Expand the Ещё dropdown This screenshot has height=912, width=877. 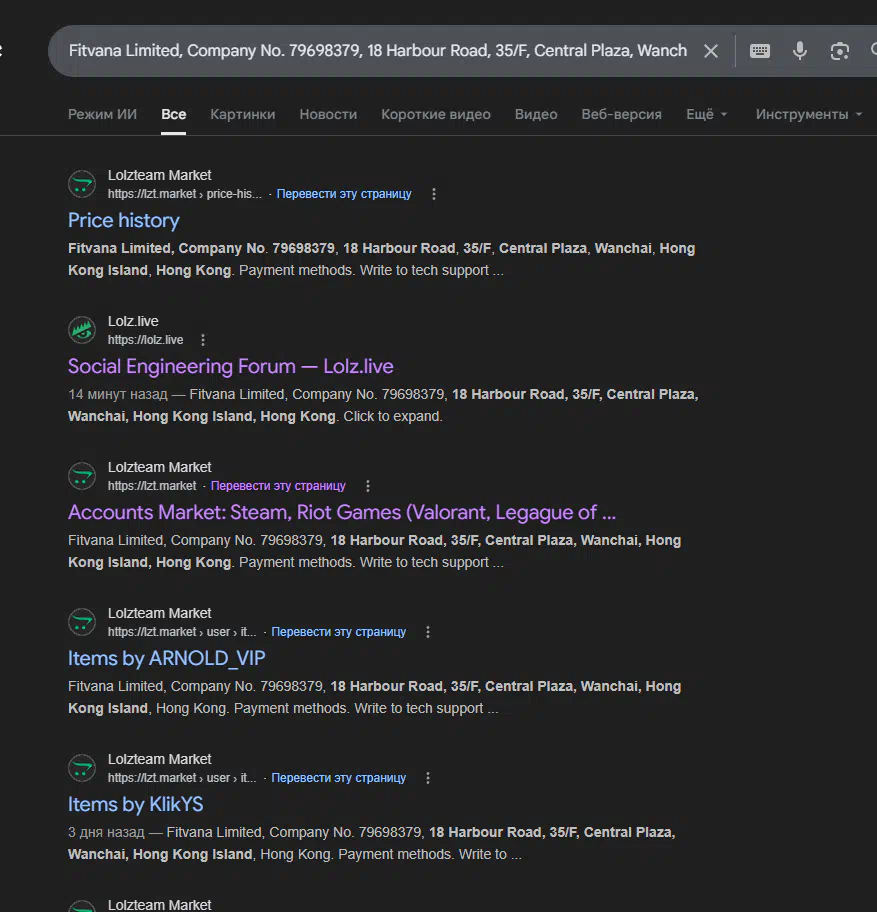pos(706,114)
